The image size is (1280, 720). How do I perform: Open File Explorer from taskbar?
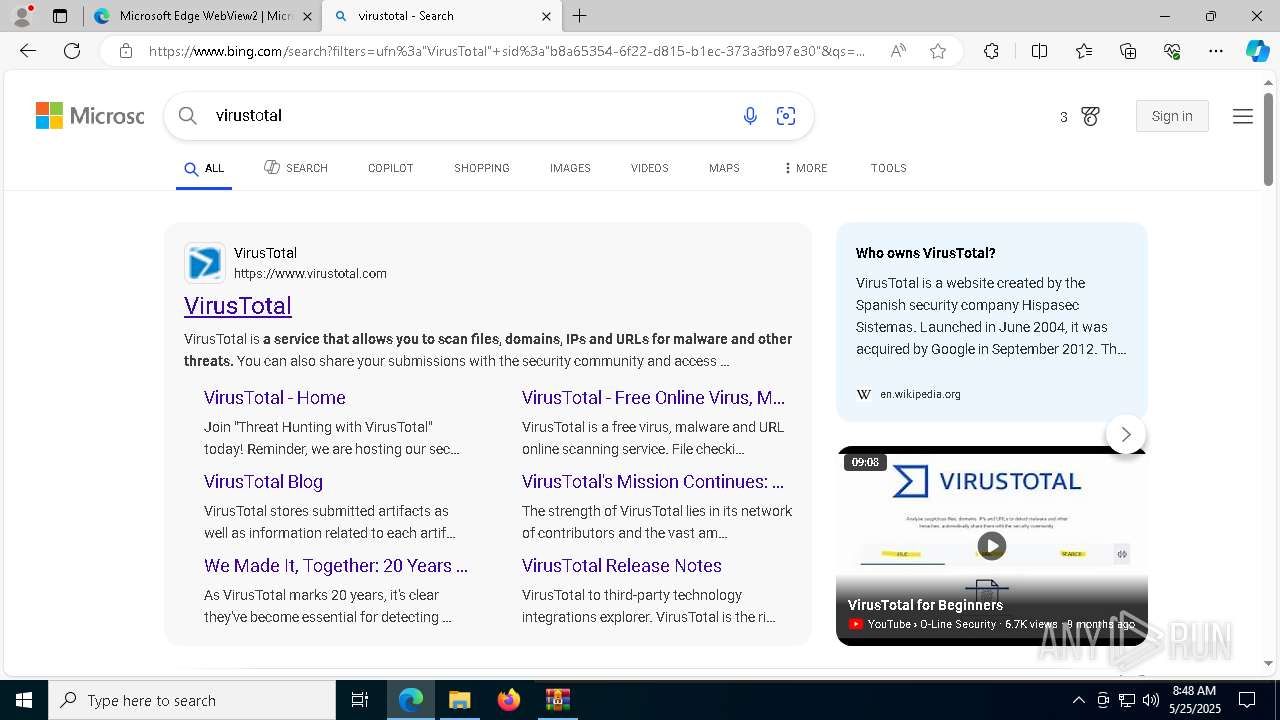point(459,700)
